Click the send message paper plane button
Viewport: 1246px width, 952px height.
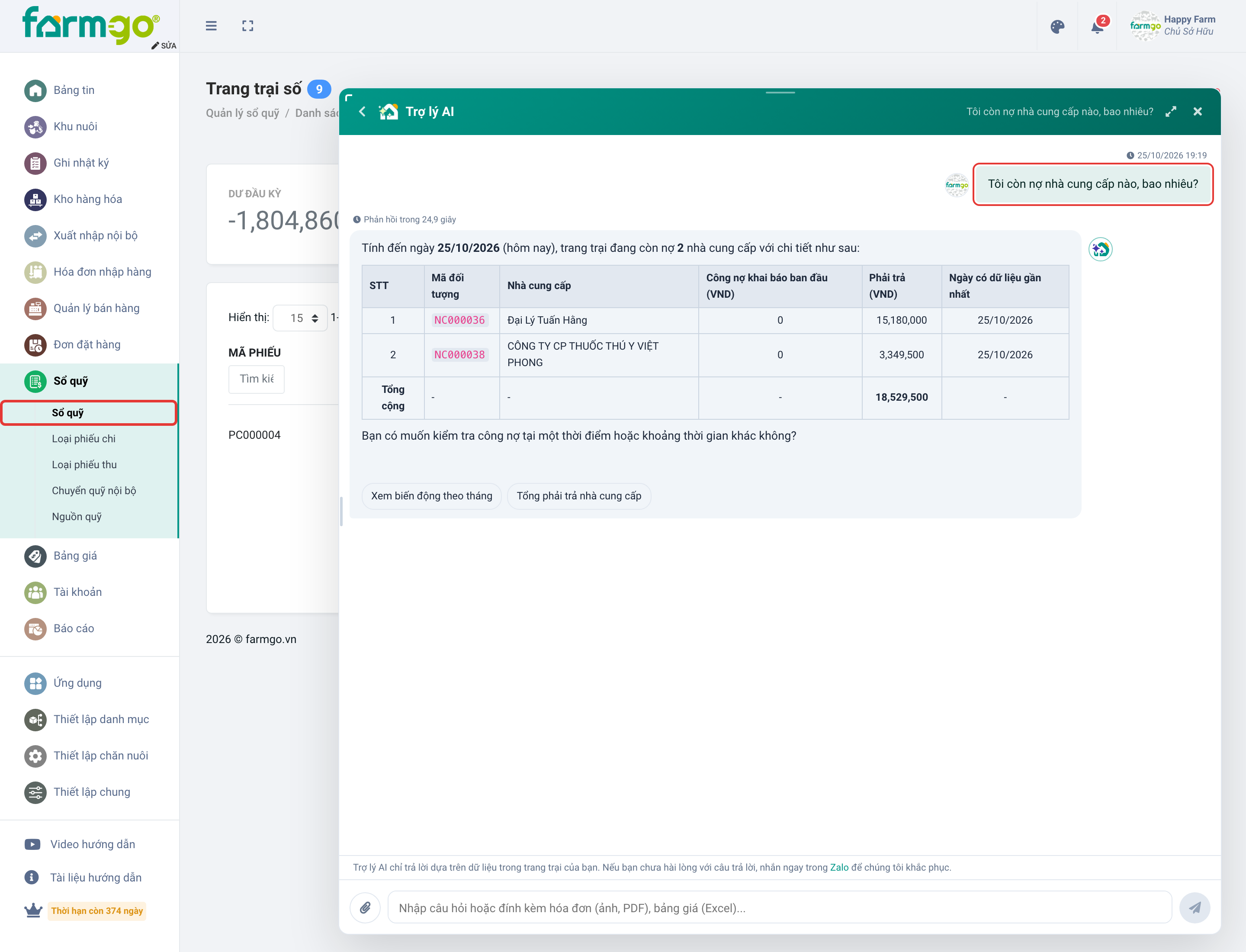[1195, 908]
